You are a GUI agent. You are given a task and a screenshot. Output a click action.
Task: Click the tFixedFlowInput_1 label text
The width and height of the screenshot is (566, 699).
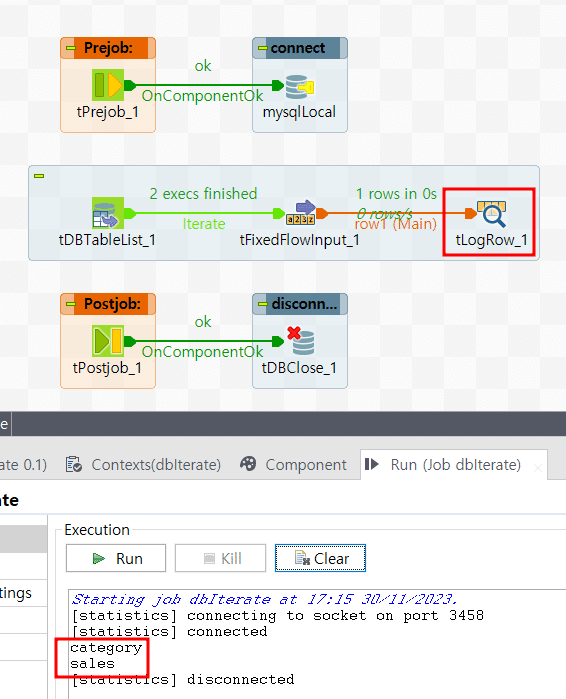[299, 240]
